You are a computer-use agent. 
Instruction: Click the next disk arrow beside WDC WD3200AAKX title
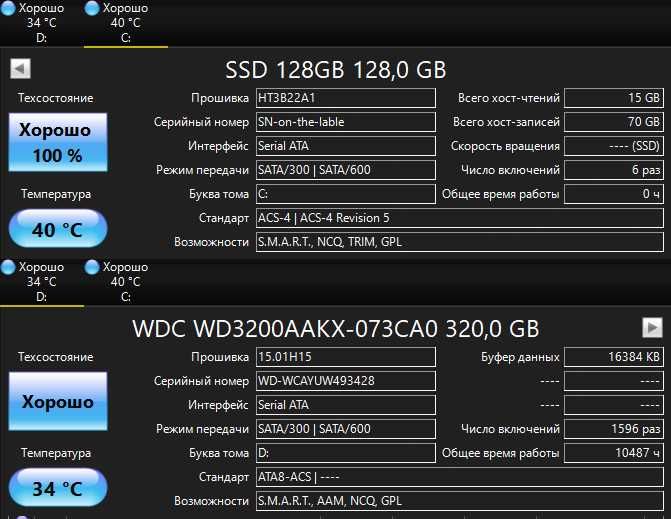click(652, 327)
